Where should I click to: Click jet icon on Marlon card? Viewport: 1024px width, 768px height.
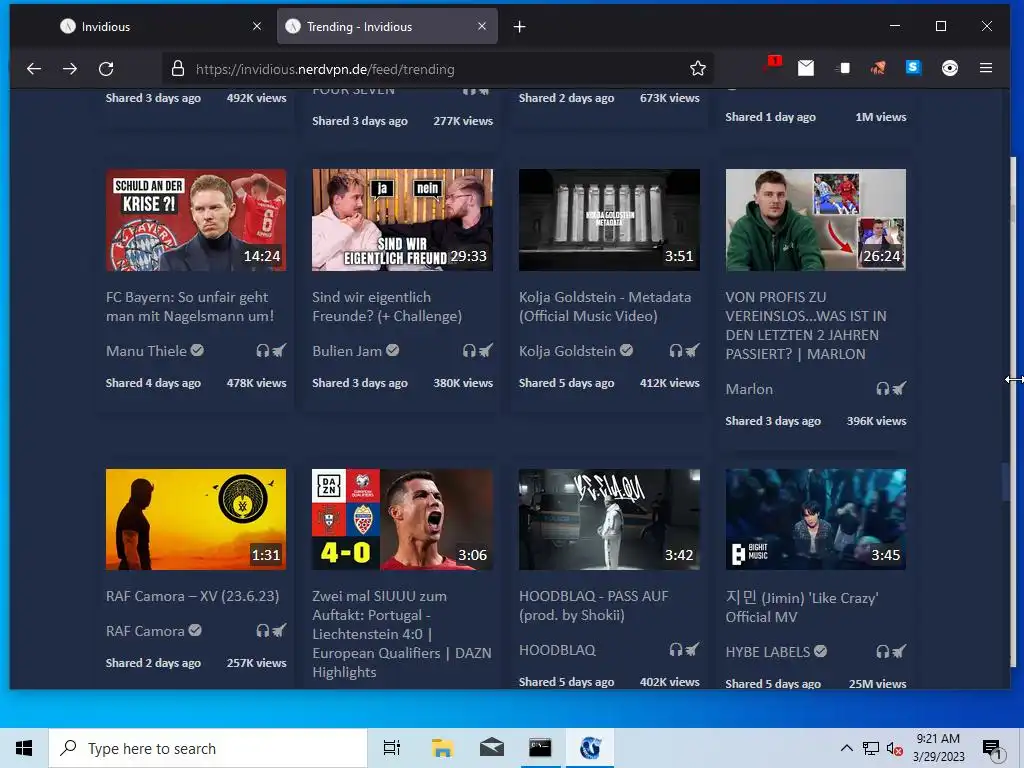(x=899, y=389)
